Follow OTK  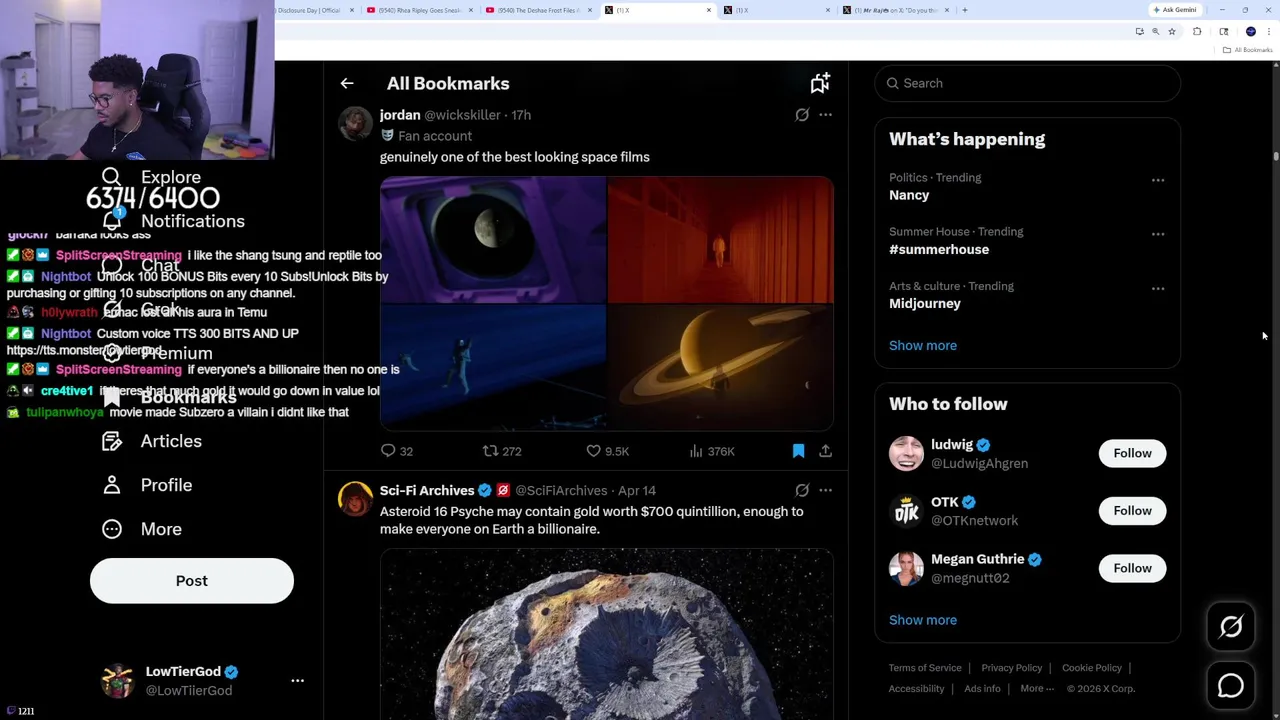point(1132,511)
